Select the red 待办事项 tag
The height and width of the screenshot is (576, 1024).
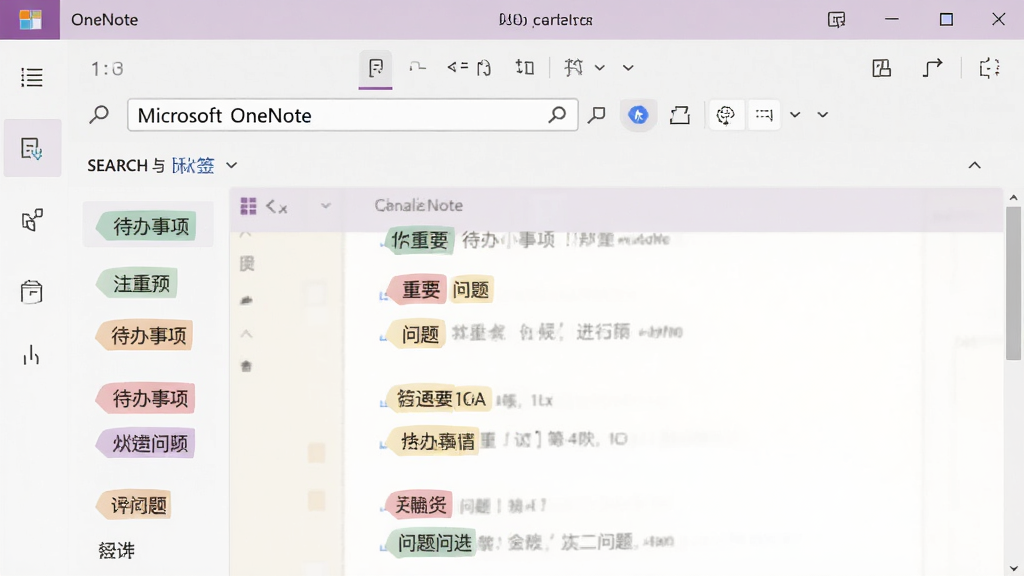146,398
